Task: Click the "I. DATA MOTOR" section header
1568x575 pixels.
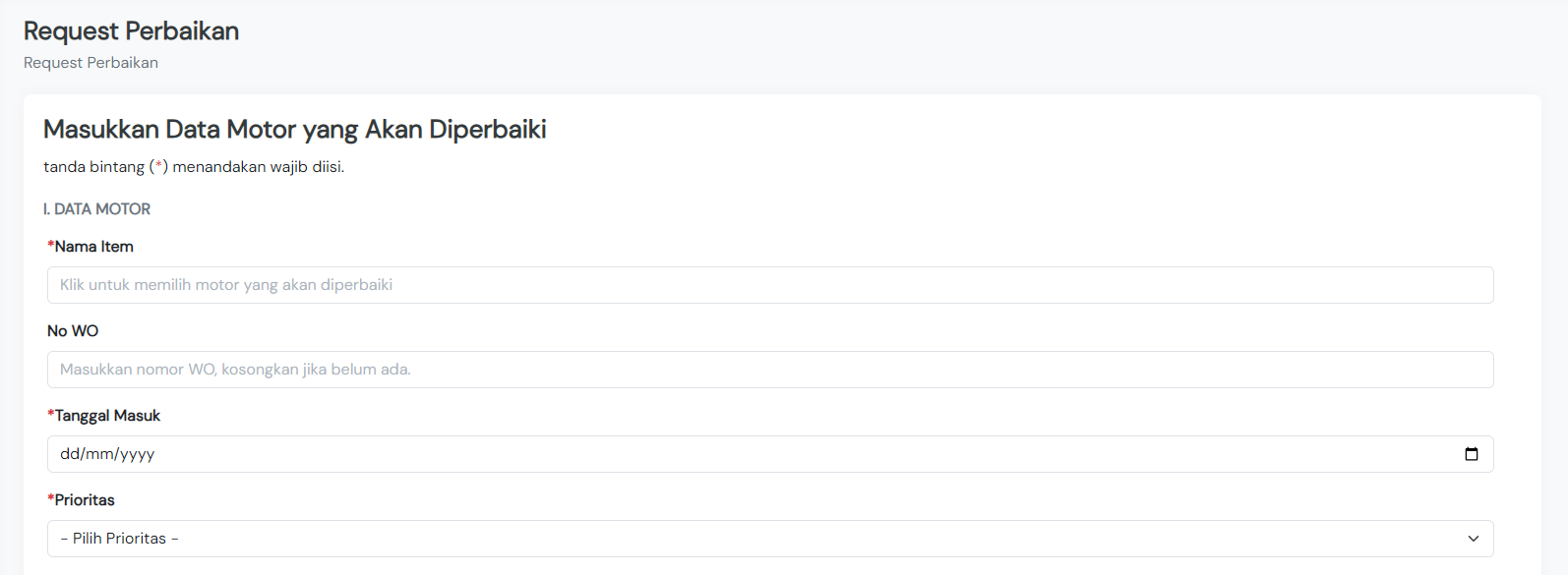Action: click(96, 209)
